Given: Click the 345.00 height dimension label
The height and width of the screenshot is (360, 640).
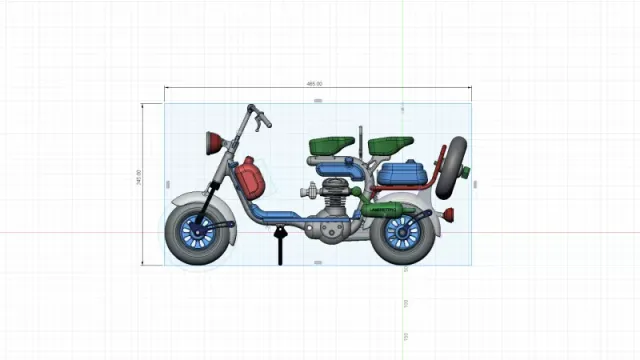Looking at the screenshot, I should click(139, 178).
